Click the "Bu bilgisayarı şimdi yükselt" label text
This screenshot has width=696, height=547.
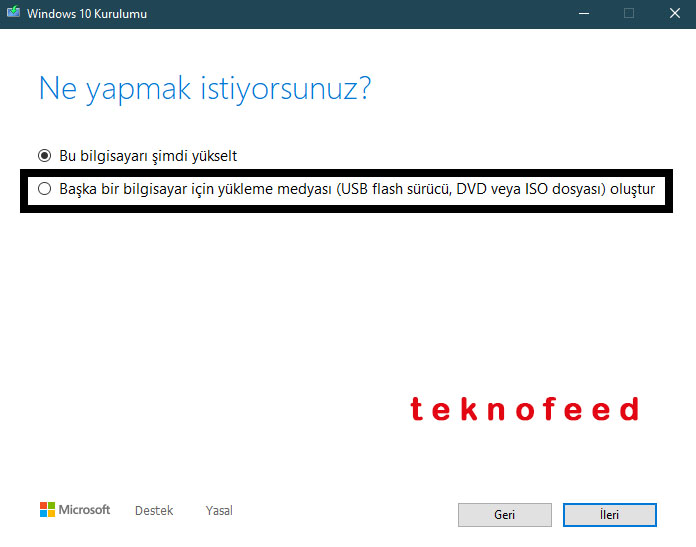(x=148, y=156)
